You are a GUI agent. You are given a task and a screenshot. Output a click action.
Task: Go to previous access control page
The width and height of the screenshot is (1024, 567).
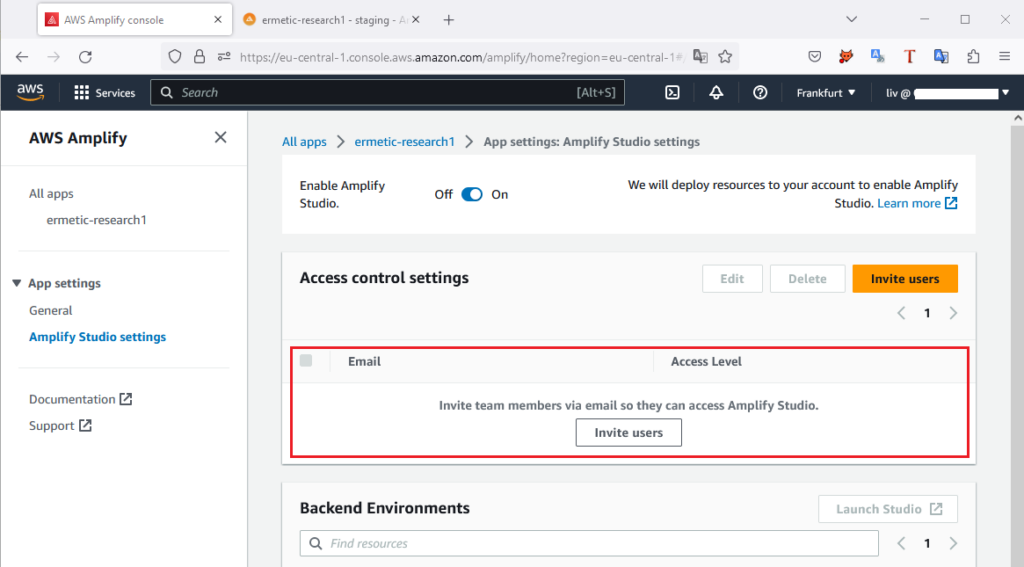[901, 313]
